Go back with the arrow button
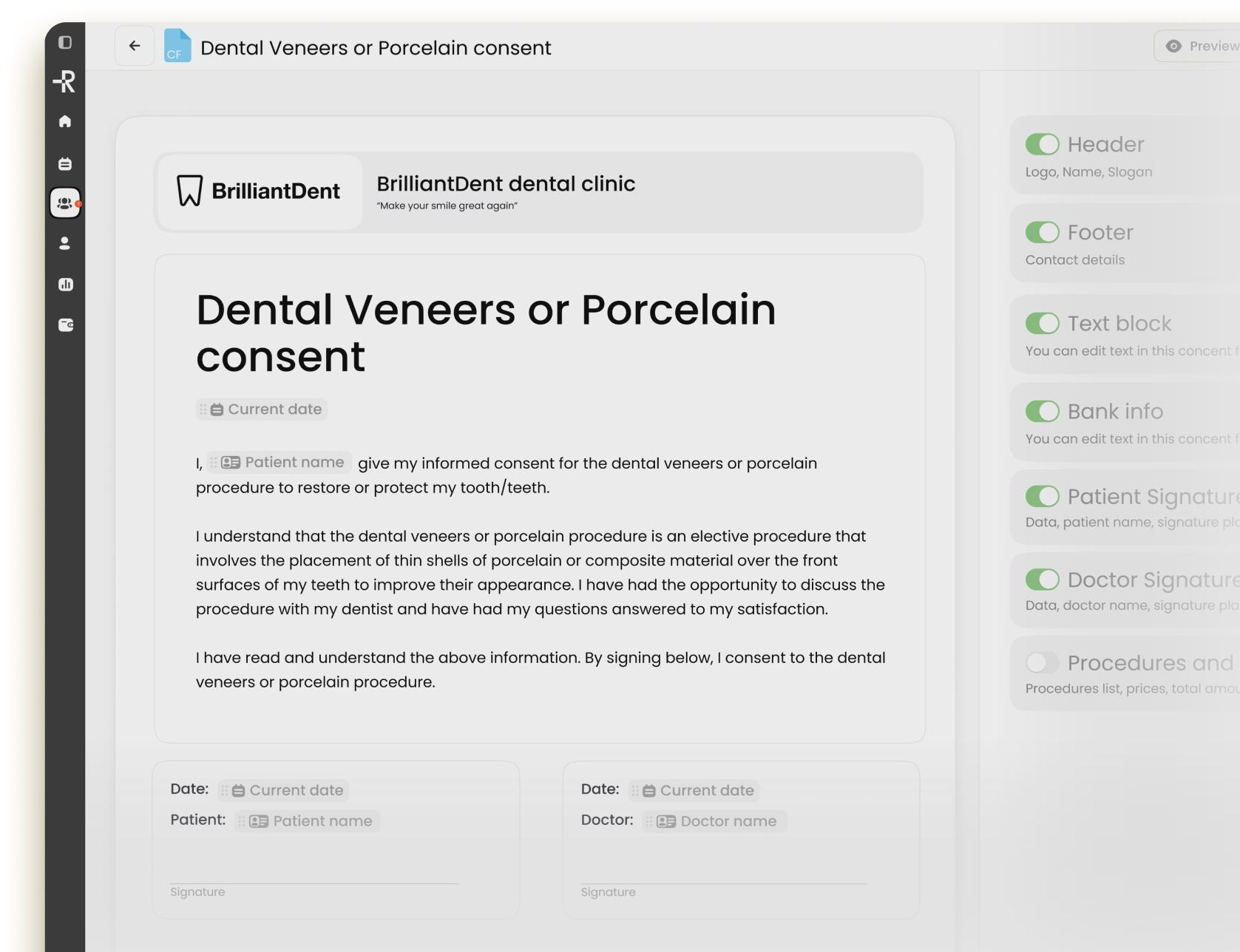This screenshot has width=1240, height=952. (135, 46)
